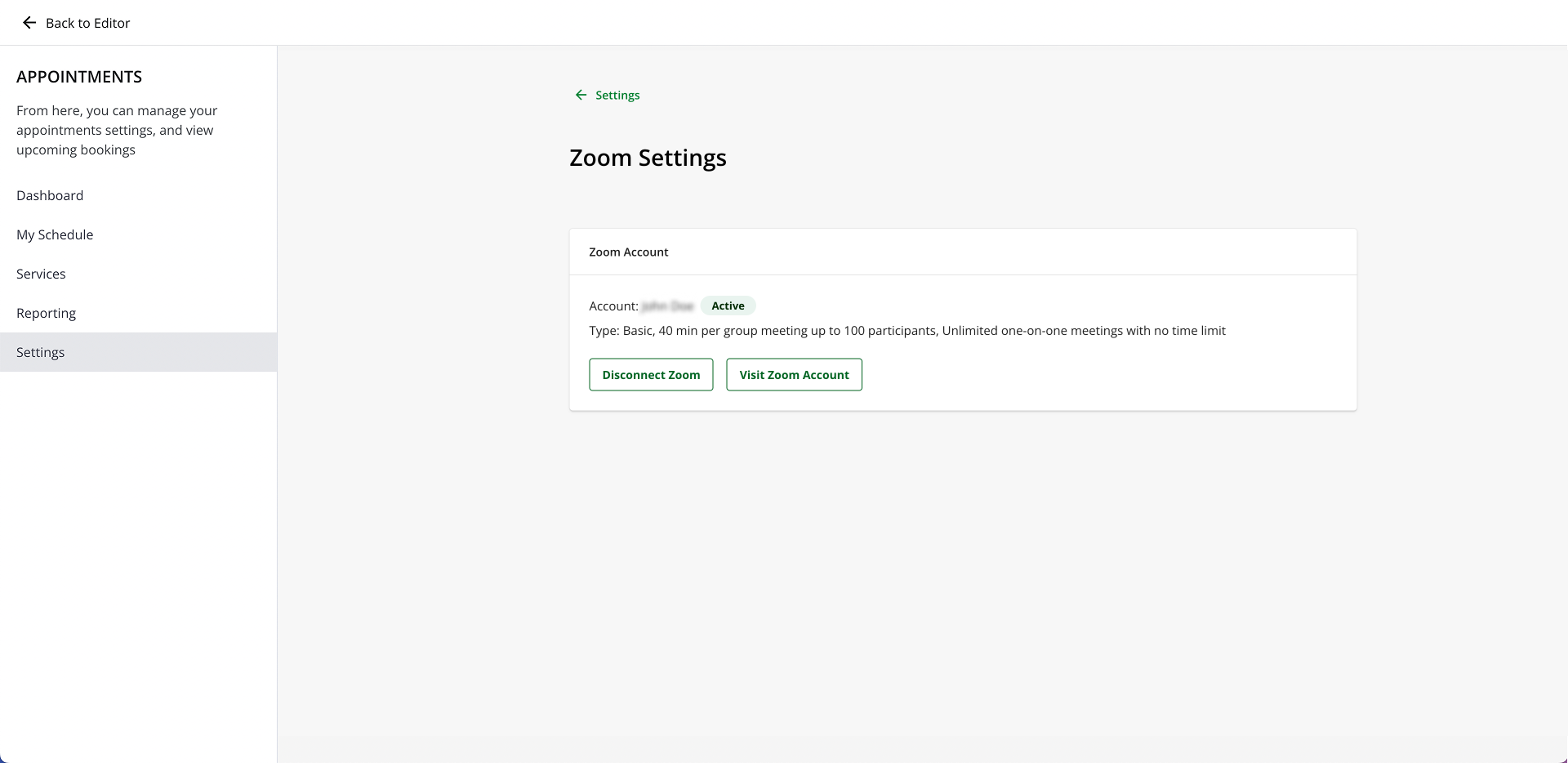Click the 'From here, you can manage' description

(117, 130)
